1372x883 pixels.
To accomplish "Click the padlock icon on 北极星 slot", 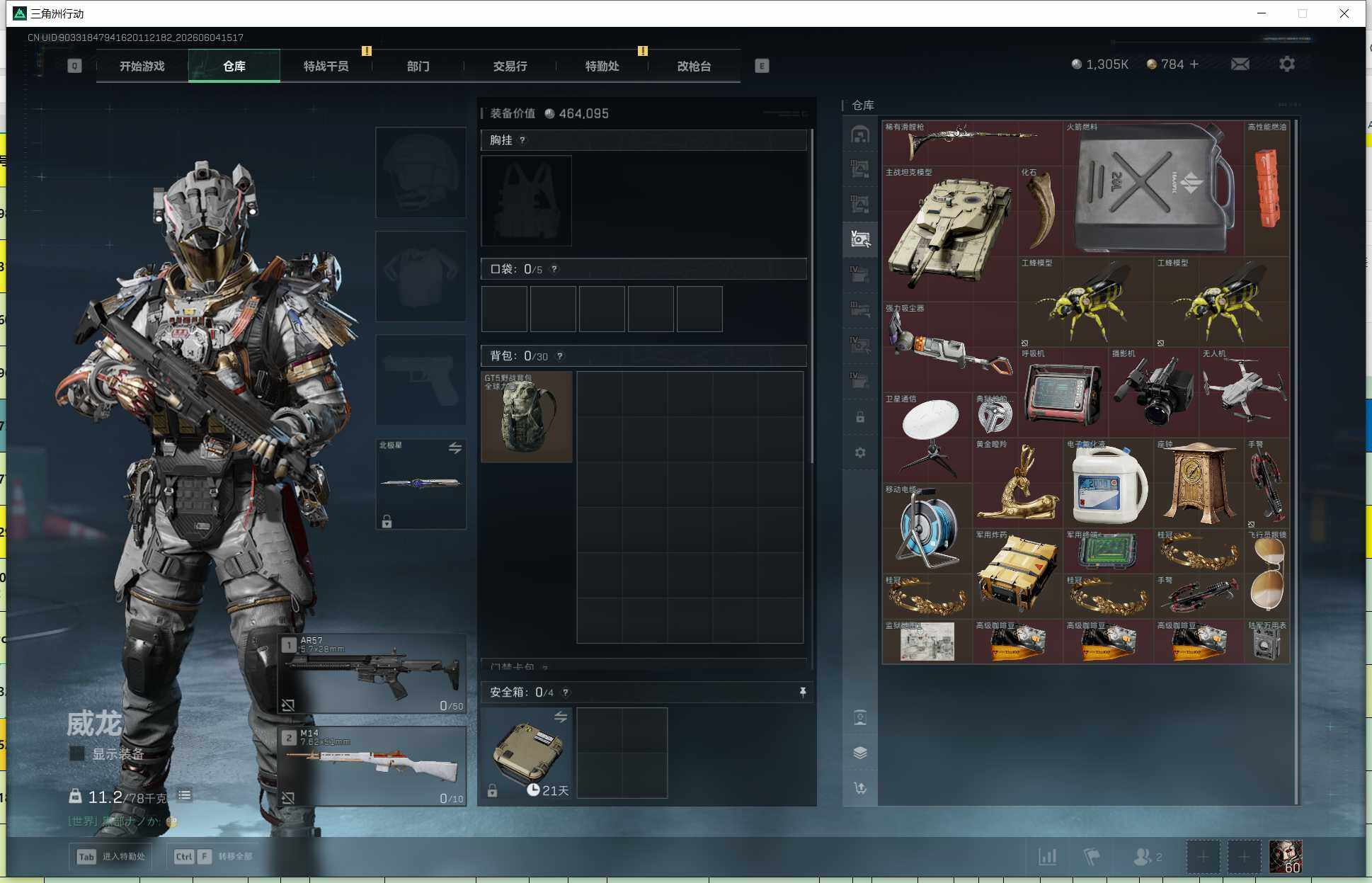I will 387,522.
